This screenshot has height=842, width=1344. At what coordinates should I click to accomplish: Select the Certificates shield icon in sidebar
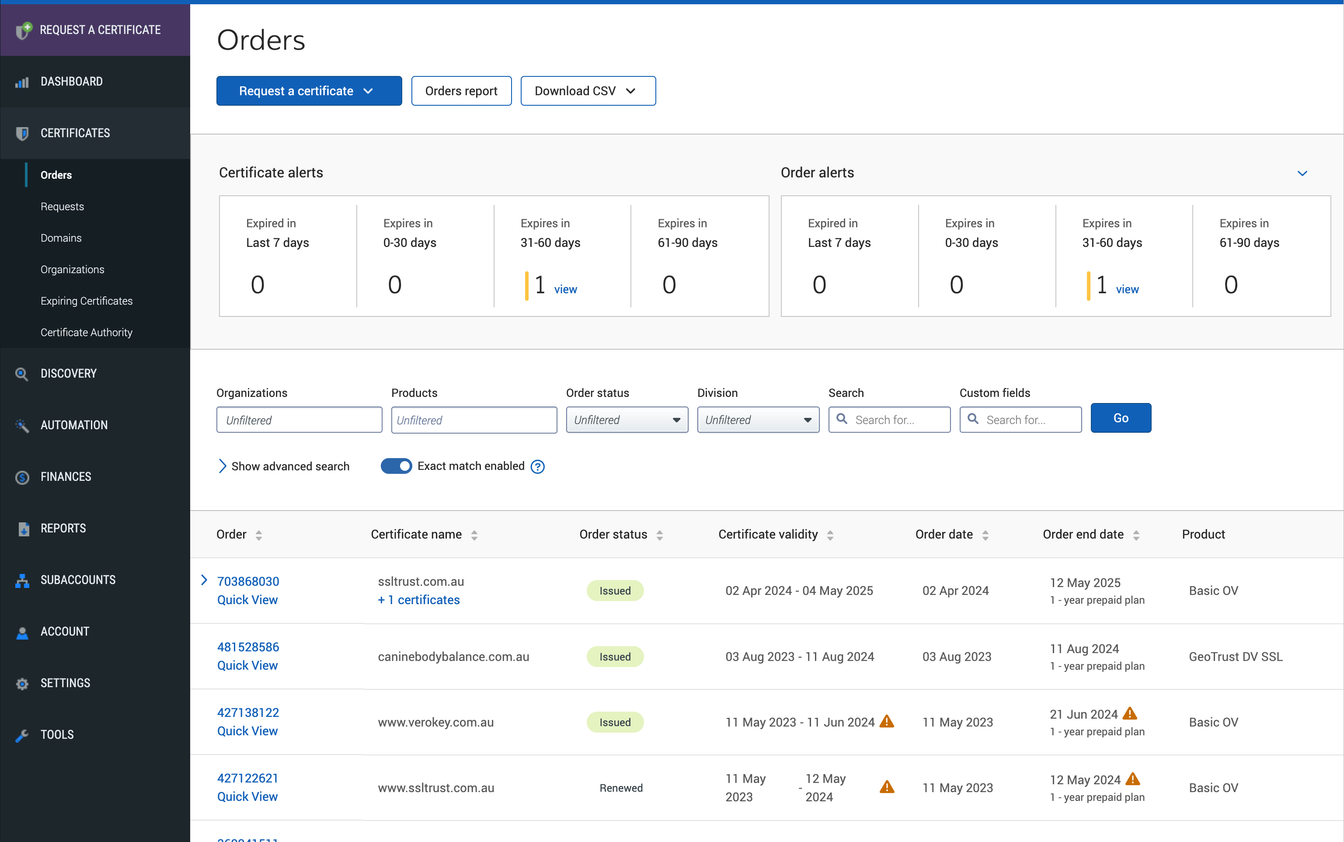pyautogui.click(x=20, y=133)
